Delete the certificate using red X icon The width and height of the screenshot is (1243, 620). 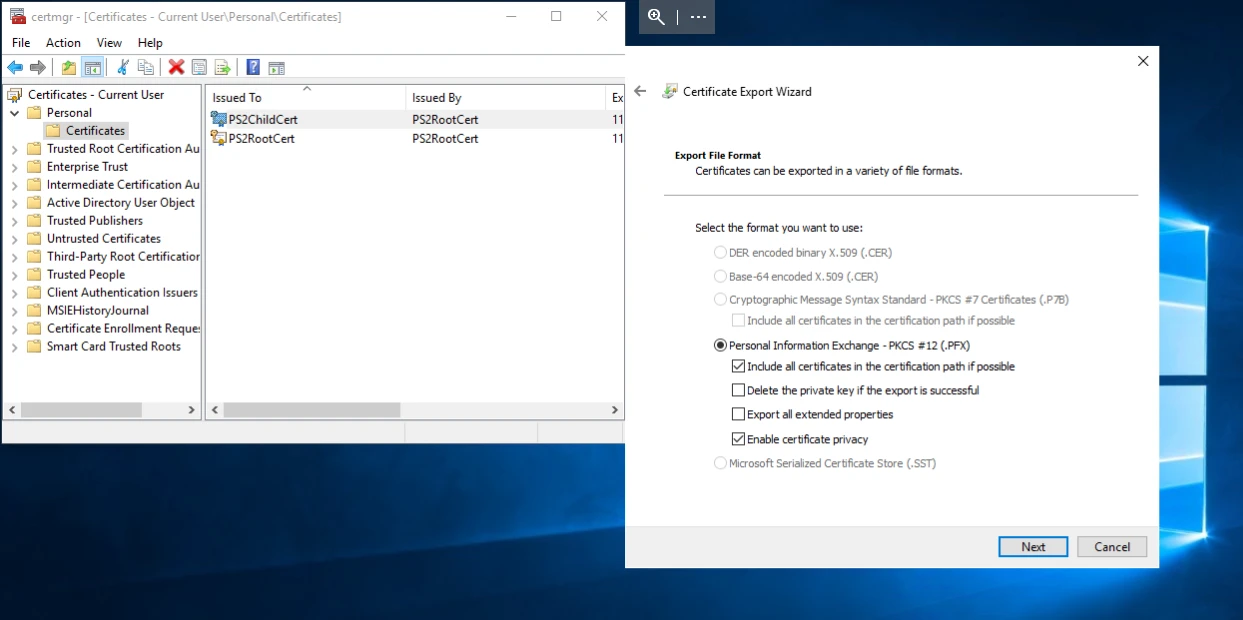click(176, 67)
